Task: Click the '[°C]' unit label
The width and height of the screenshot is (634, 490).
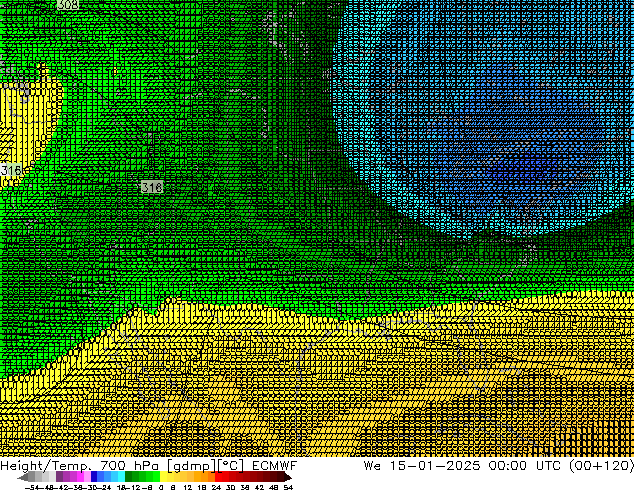Action: point(231,466)
